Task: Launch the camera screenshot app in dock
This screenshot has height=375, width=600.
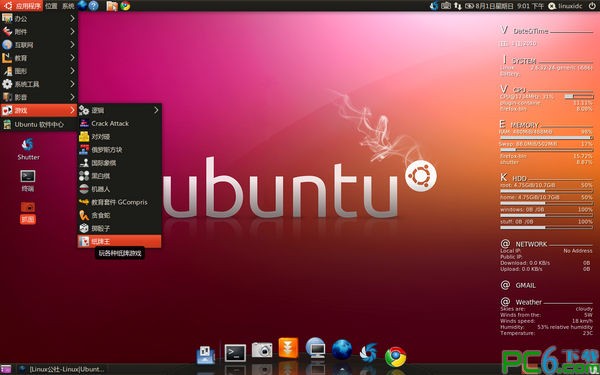Action: coord(262,350)
